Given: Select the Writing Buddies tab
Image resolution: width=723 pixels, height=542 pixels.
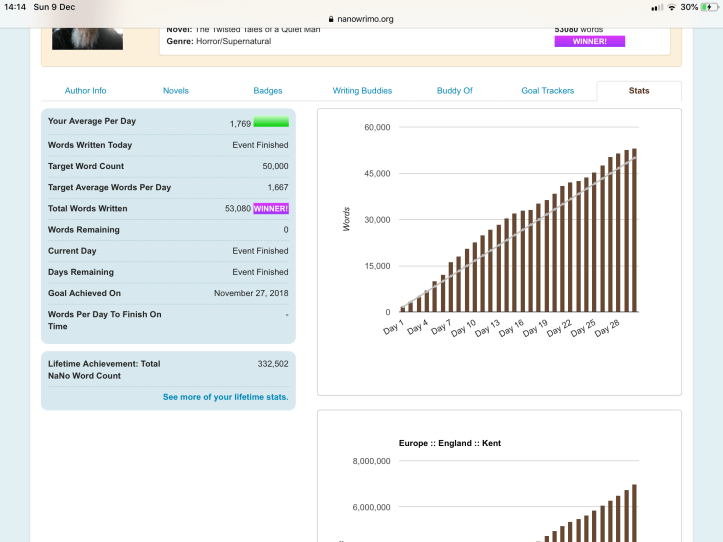Looking at the screenshot, I should pyautogui.click(x=362, y=91).
